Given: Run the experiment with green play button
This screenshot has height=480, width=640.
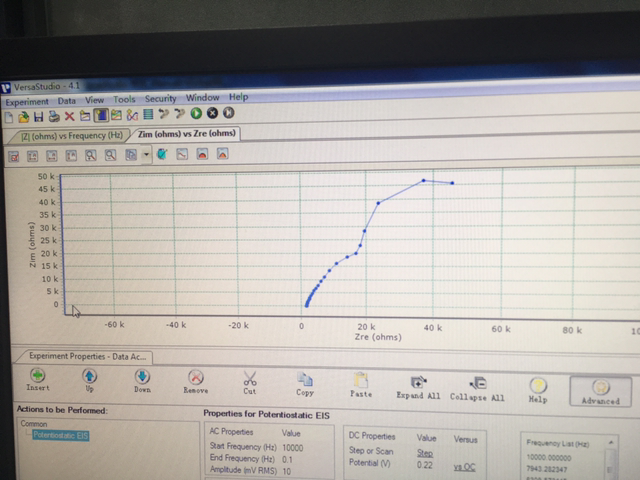Looking at the screenshot, I should (x=196, y=113).
